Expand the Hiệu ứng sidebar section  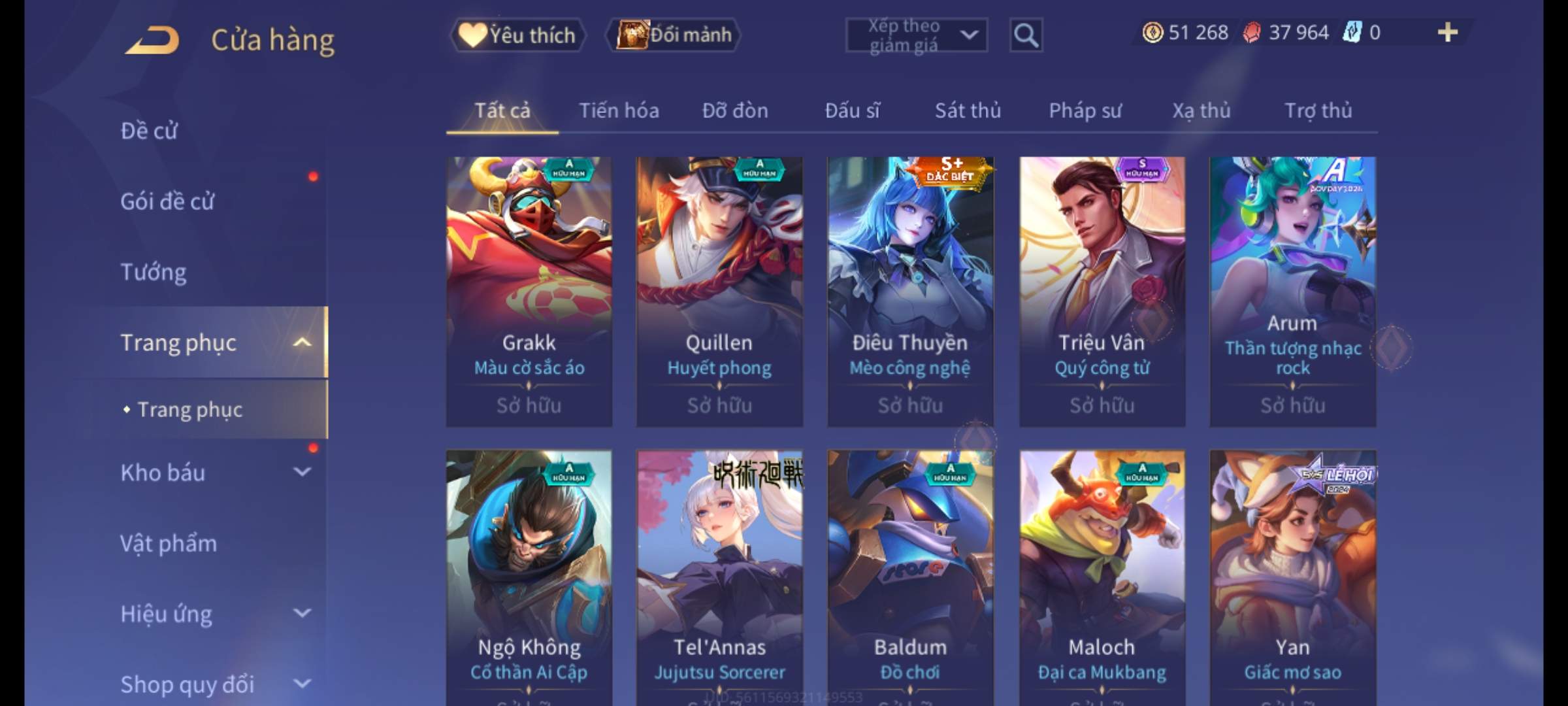pyautogui.click(x=302, y=613)
